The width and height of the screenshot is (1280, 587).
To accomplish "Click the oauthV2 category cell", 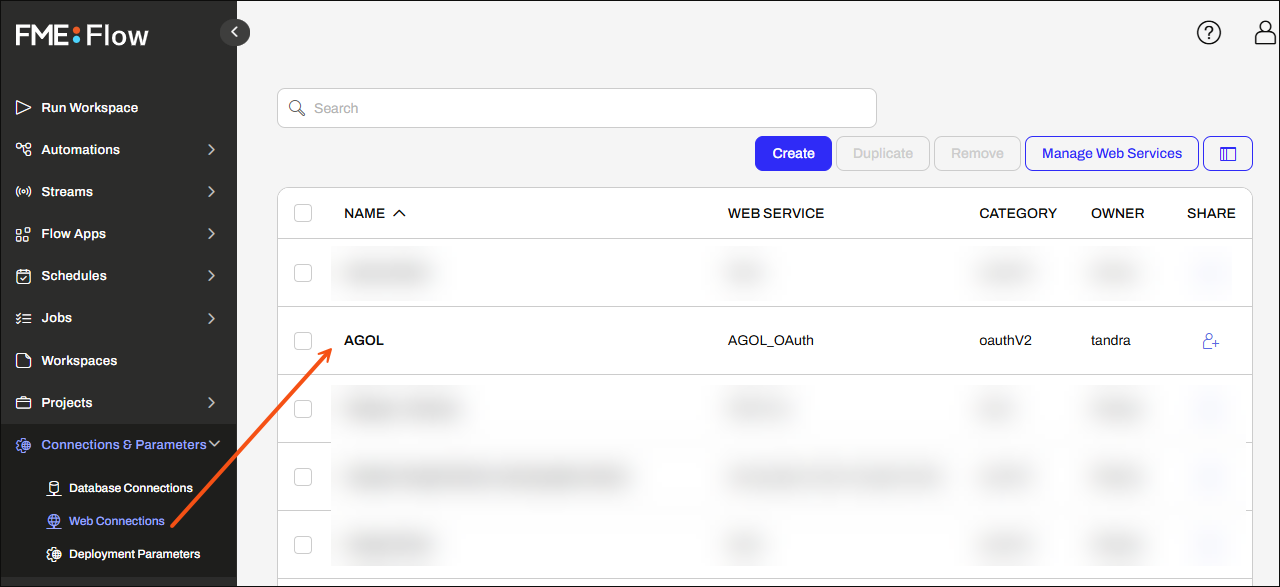I will pyautogui.click(x=1005, y=340).
